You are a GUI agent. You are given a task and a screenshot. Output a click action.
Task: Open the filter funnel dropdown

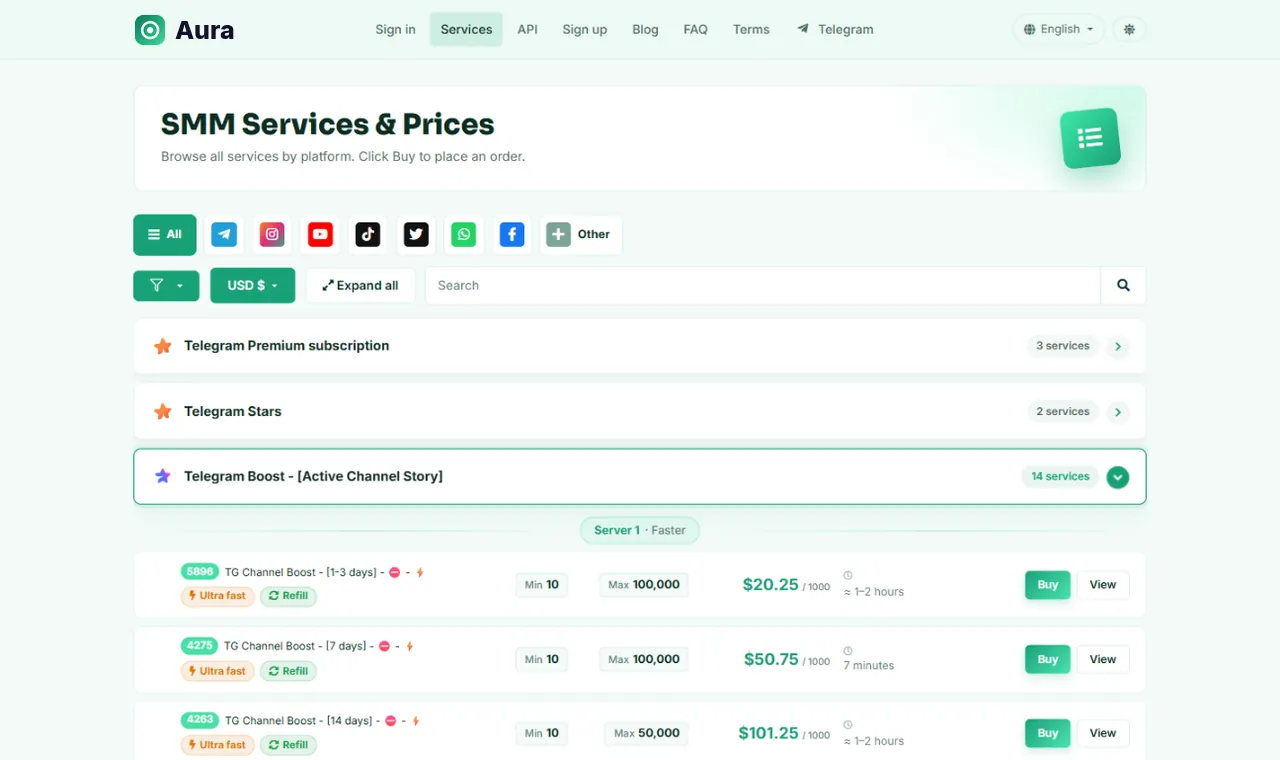166,285
